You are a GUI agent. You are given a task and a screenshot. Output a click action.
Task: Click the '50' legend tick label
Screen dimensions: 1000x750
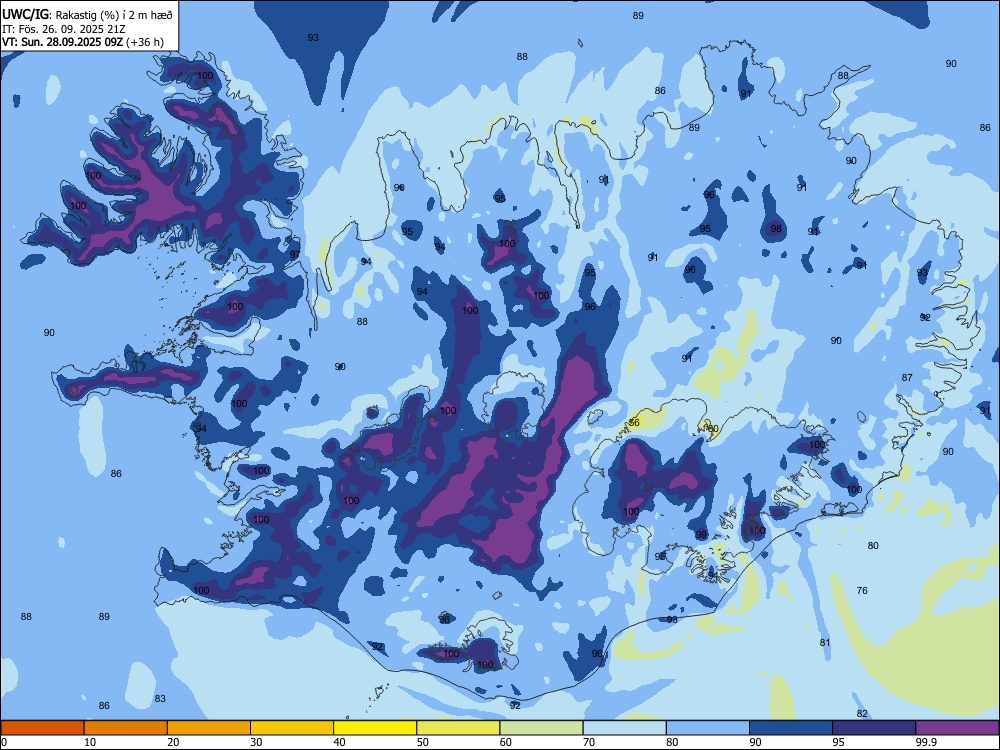(422, 742)
